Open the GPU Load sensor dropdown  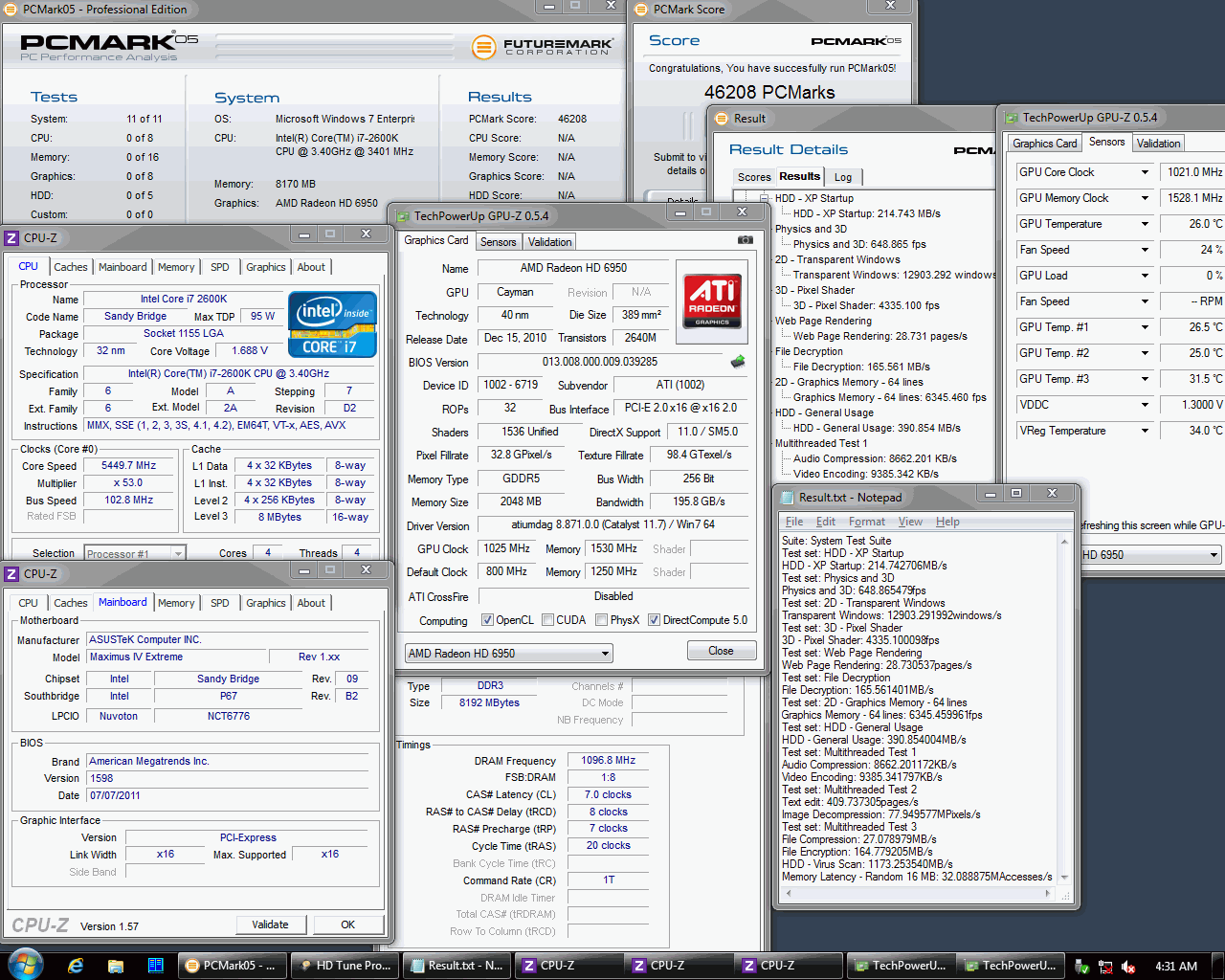coord(1145,276)
